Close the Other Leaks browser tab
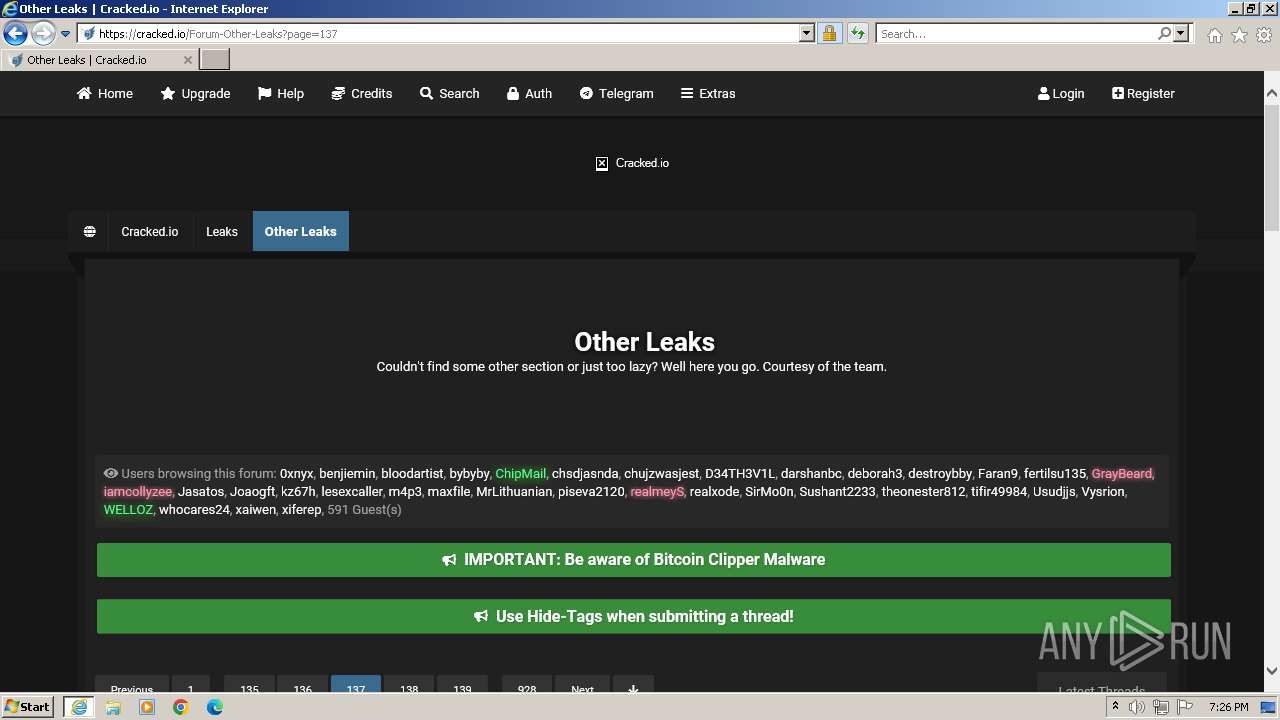The width and height of the screenshot is (1280, 720). pyautogui.click(x=187, y=60)
